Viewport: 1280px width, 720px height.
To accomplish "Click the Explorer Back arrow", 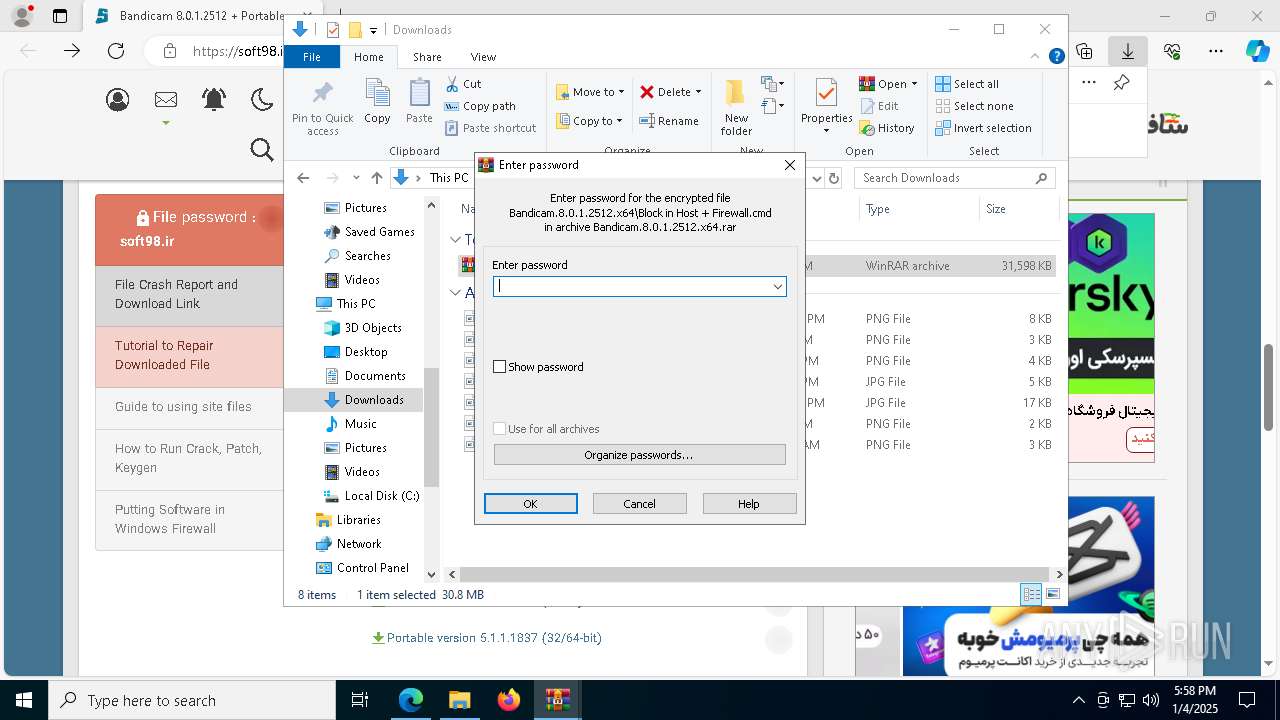I will (304, 178).
